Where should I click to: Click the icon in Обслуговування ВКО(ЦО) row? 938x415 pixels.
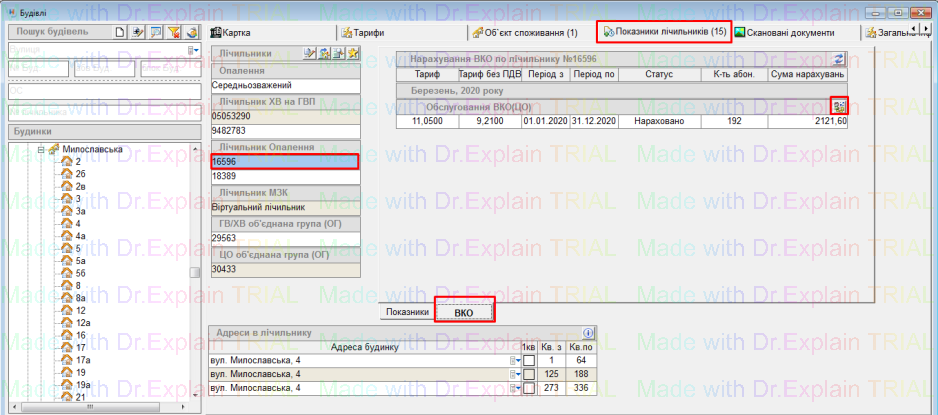tap(840, 106)
